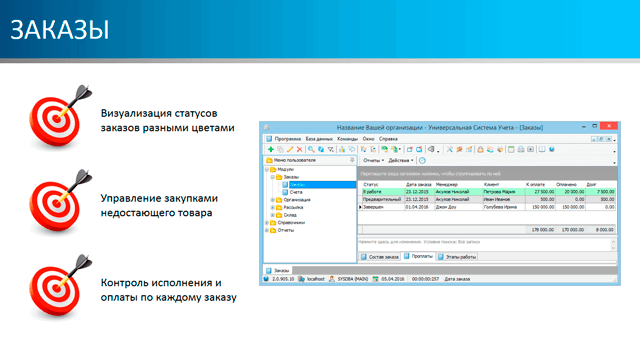Click the pencil Edit icon in toolbar
640x360 pixels.
click(x=290, y=149)
